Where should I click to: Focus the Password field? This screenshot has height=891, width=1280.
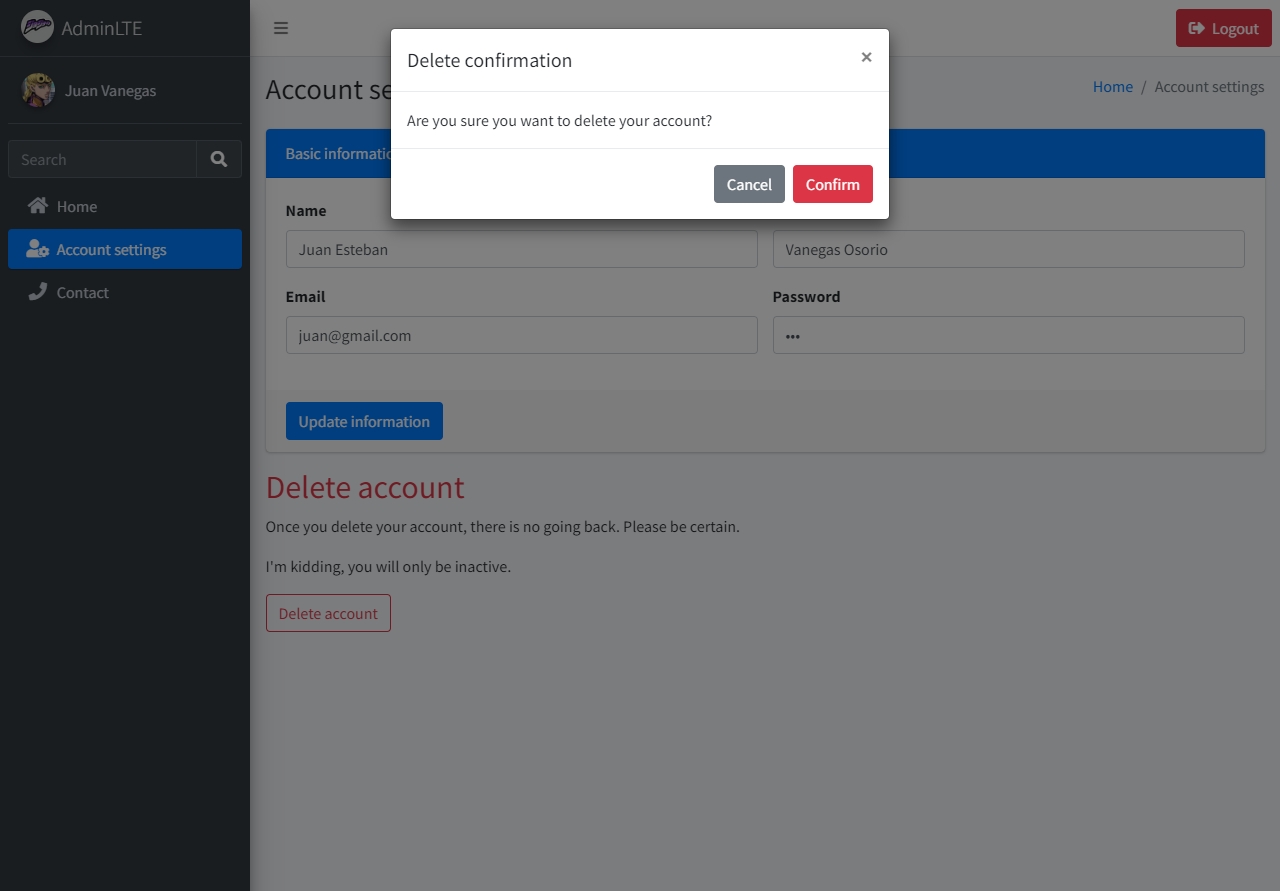(1008, 335)
